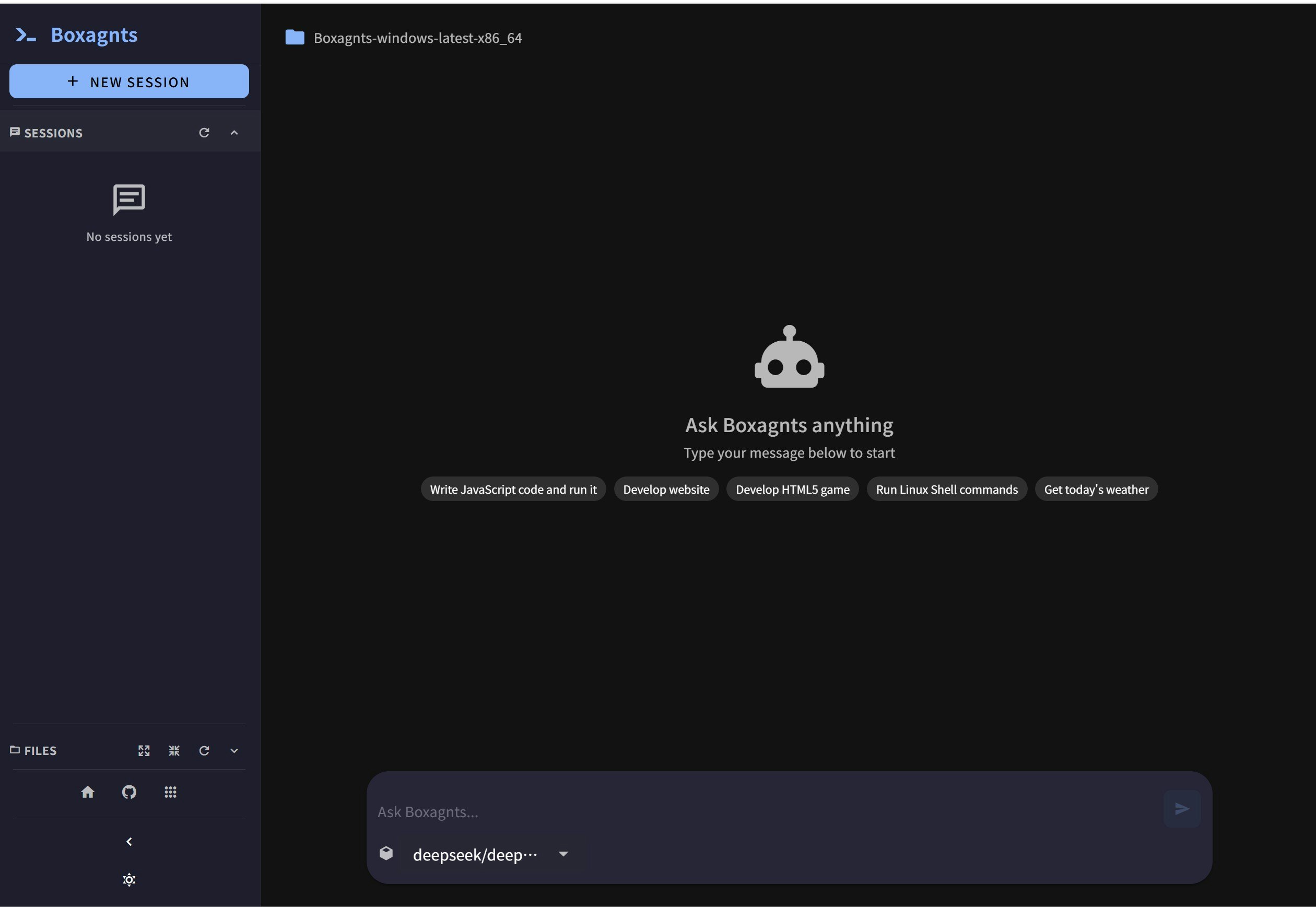Click 'Get today's weather' suggestion chip
This screenshot has width=1316, height=907.
coord(1096,490)
